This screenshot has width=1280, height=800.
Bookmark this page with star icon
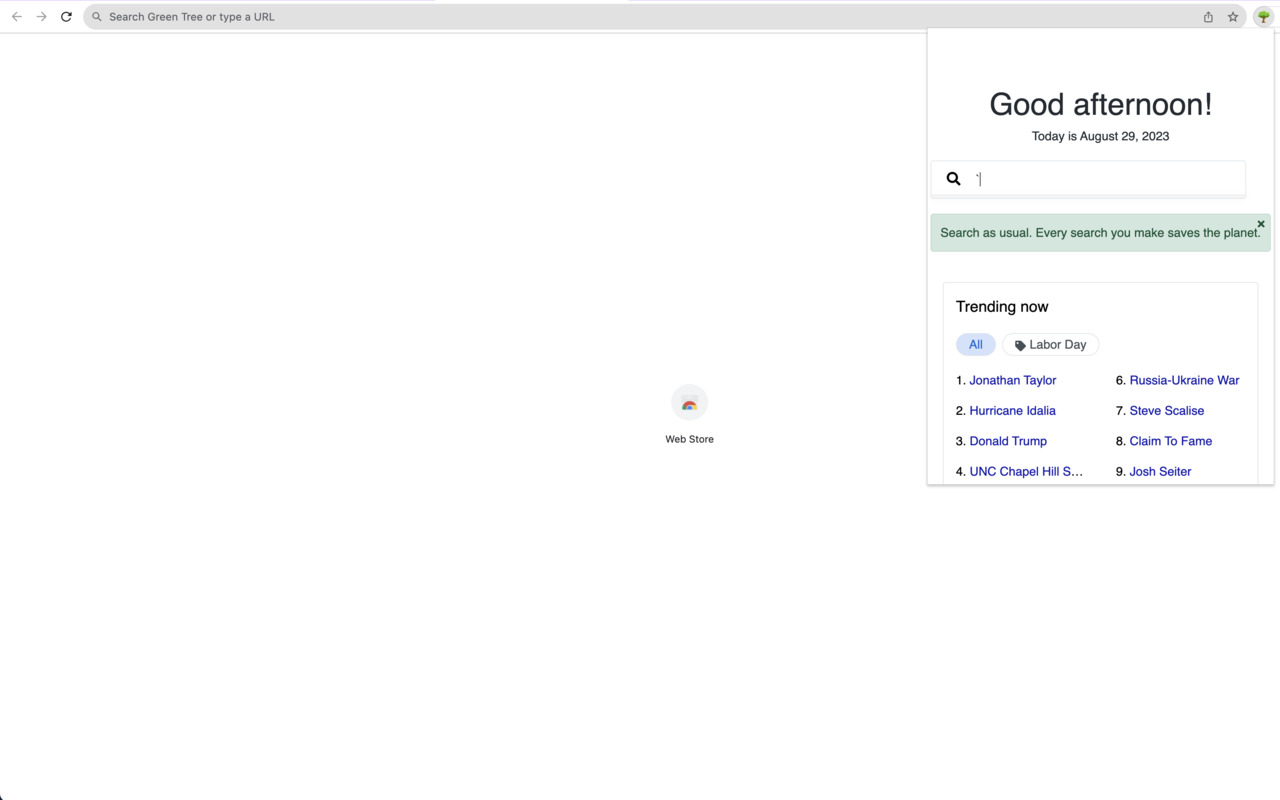(1233, 17)
